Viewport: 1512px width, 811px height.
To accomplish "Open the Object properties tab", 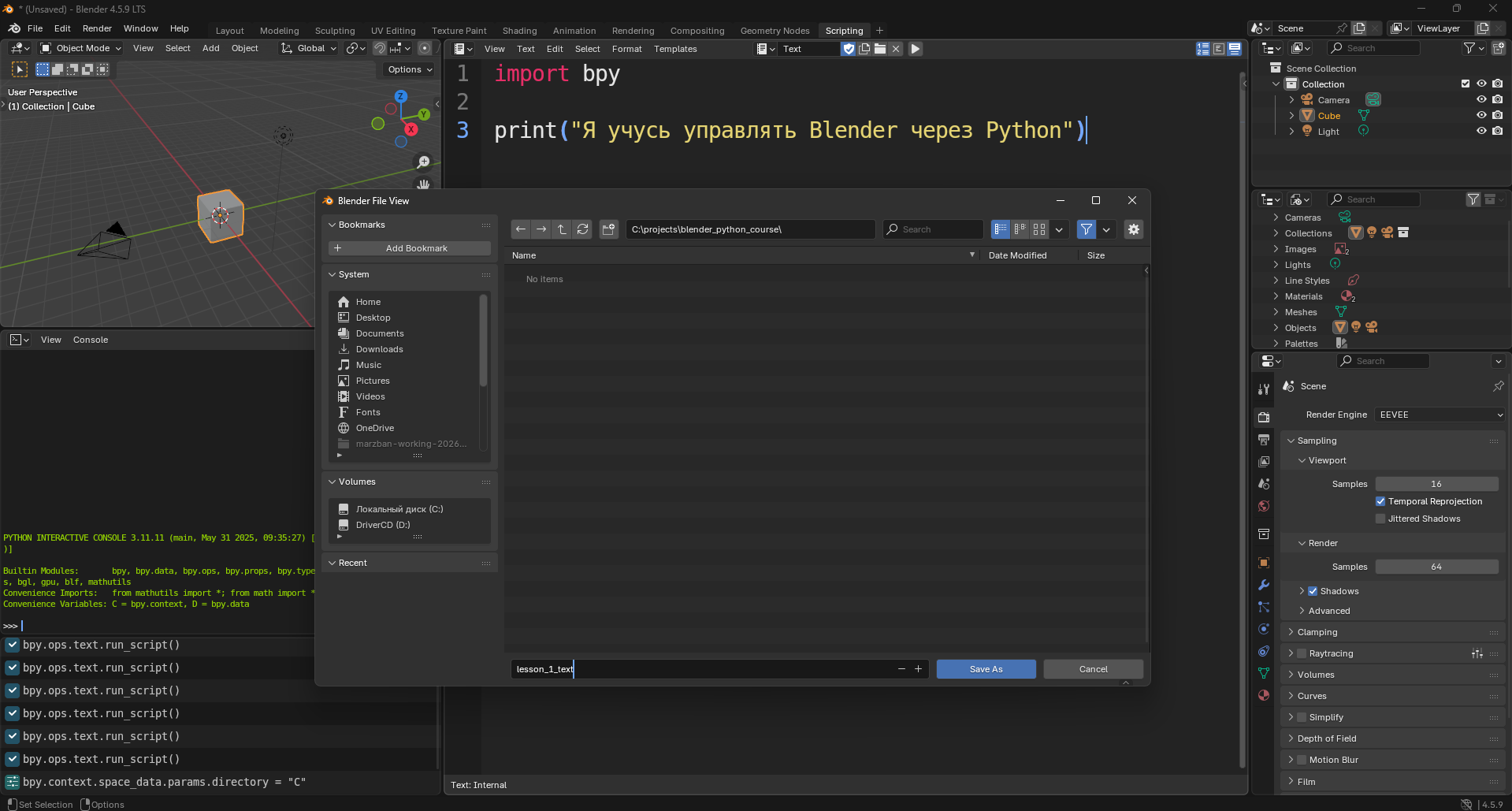I will [x=1264, y=563].
